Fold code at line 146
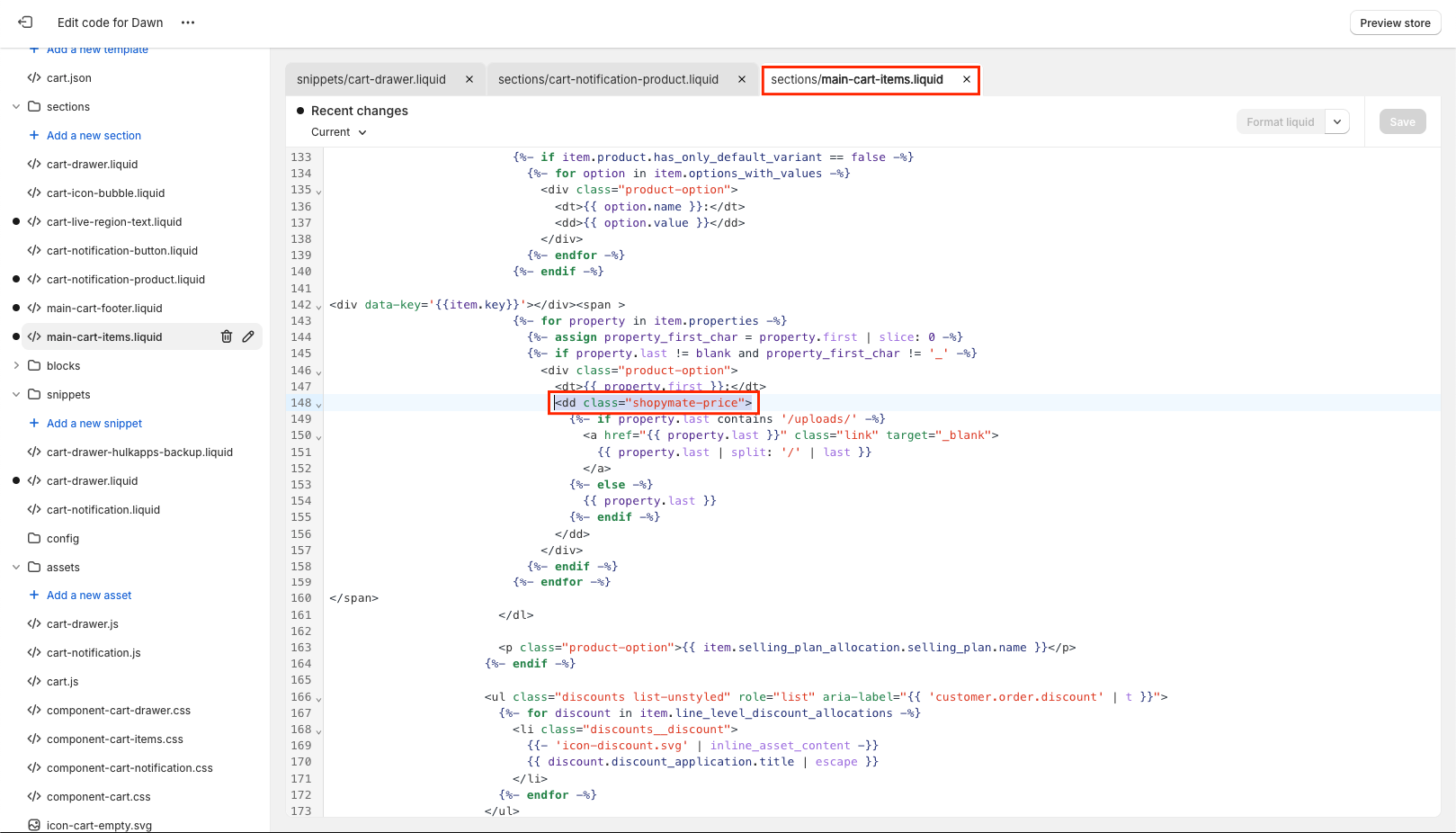Viewport: 1456px width, 833px height. click(318, 372)
